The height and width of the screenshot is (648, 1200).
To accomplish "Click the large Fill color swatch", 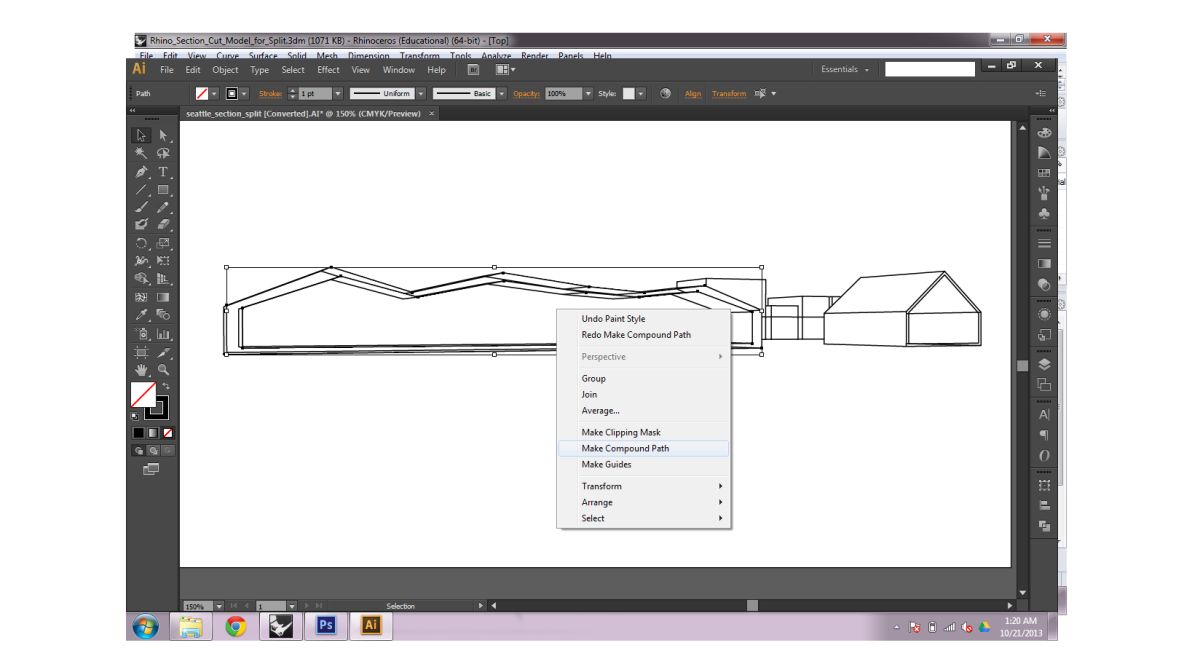I will 143,394.
